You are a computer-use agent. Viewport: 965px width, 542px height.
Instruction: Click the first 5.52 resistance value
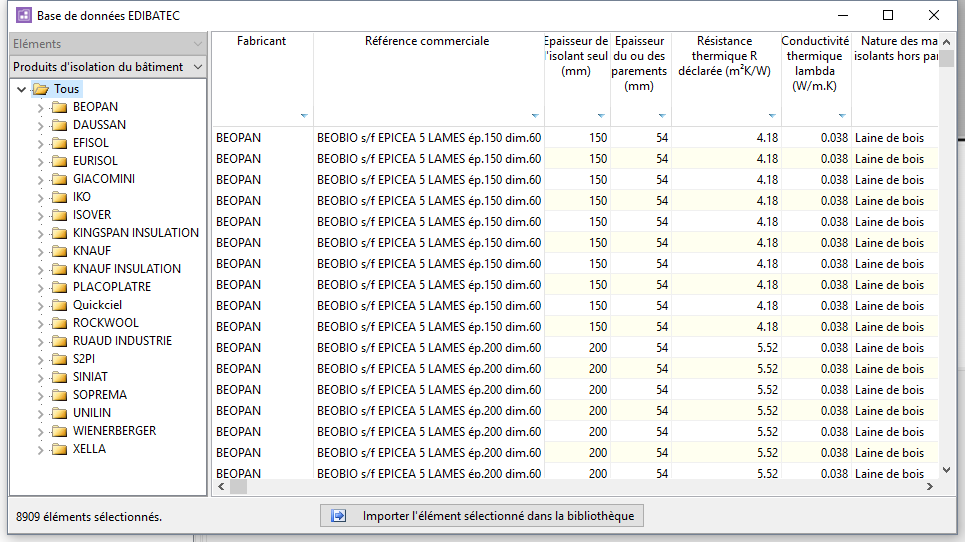pyautogui.click(x=767, y=348)
